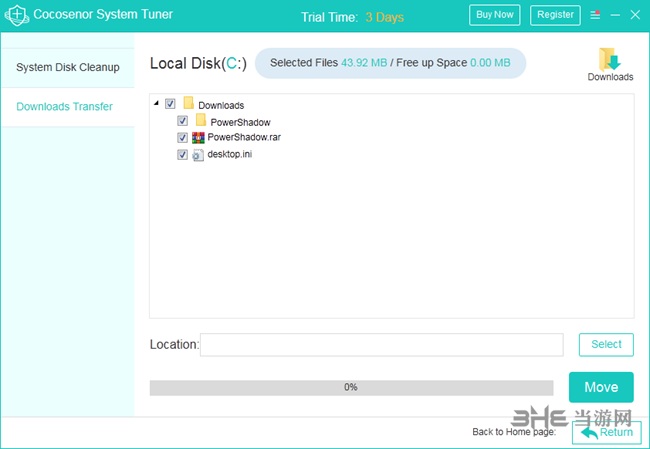Click the PowerShadow folder icon
Viewport: 650px width, 449px height.
point(201,120)
